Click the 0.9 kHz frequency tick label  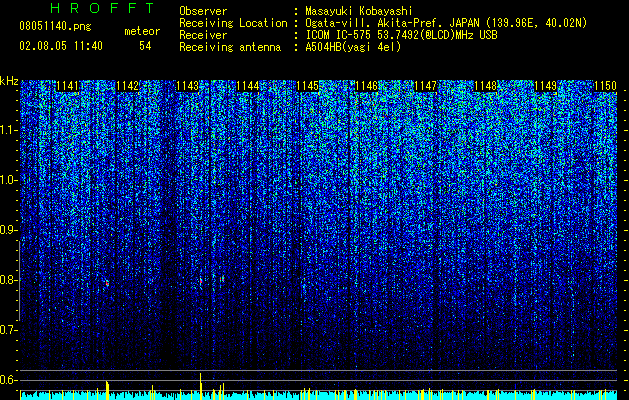[x=8, y=230]
